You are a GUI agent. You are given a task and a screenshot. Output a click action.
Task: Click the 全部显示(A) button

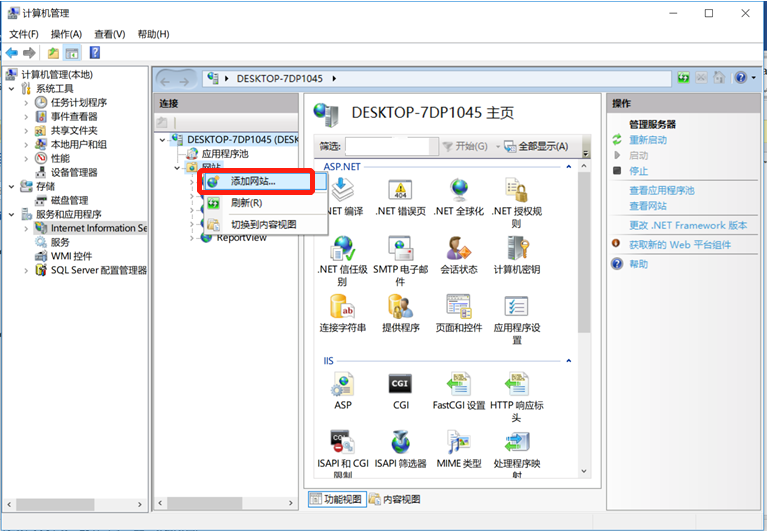536,146
